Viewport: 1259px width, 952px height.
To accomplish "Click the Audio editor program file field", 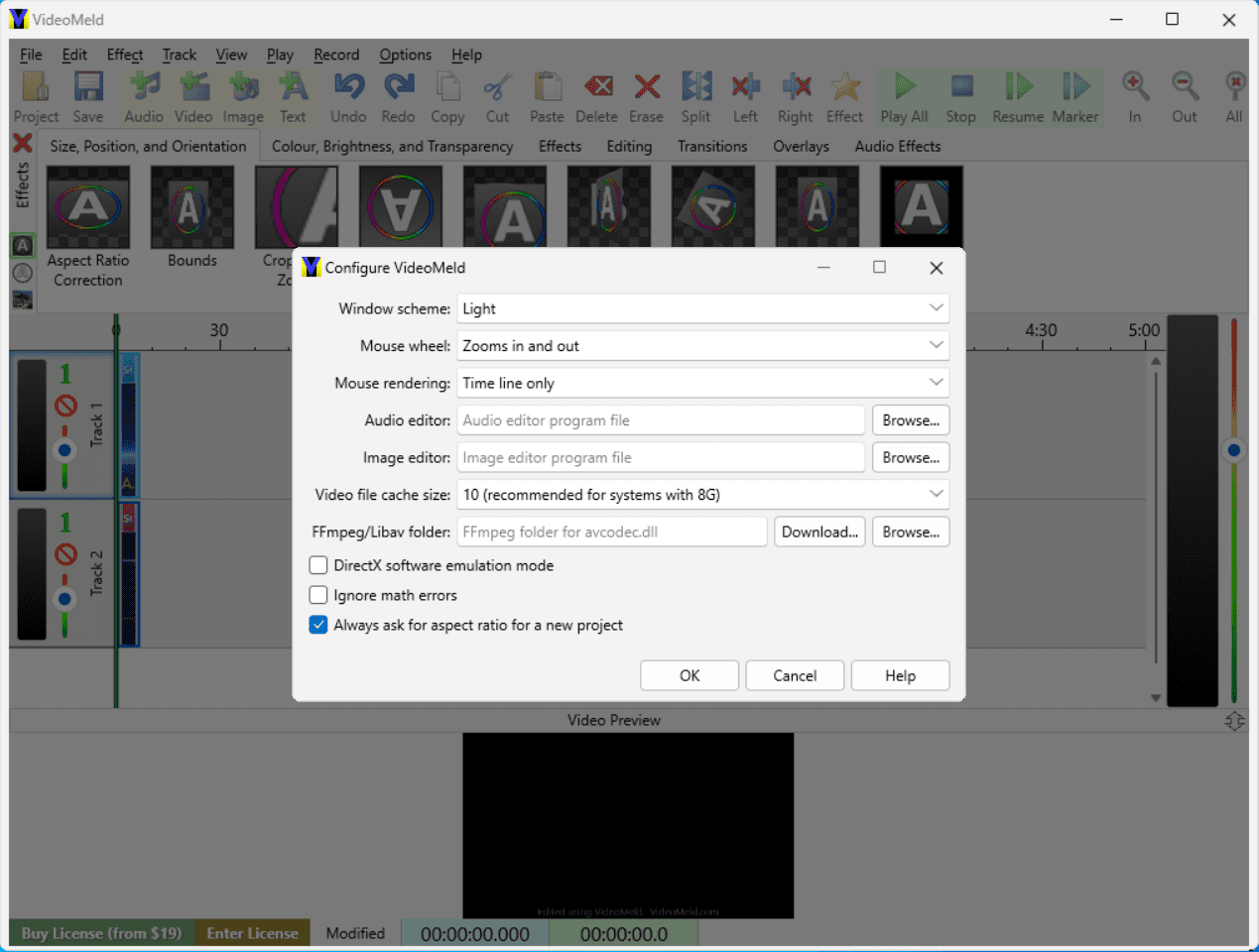I will point(661,420).
